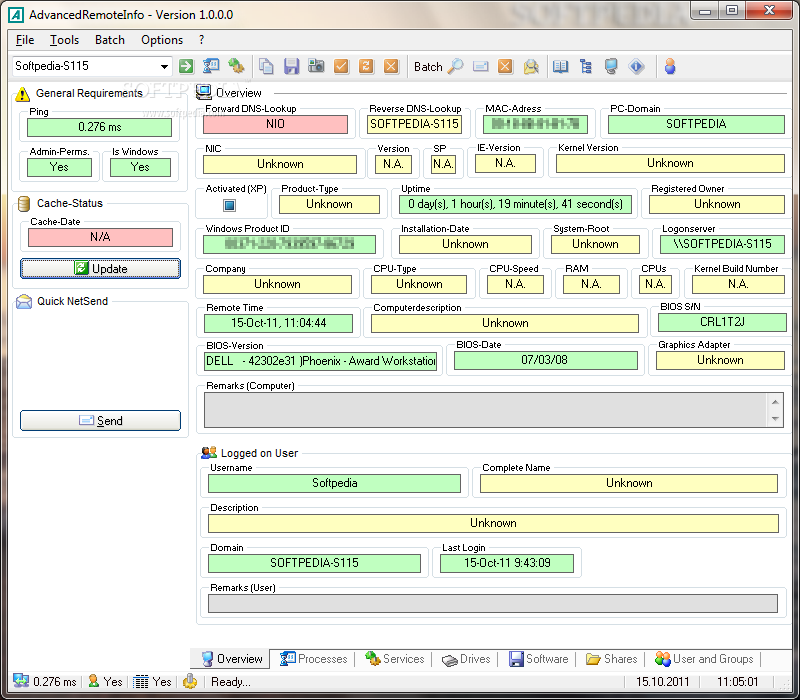The width and height of the screenshot is (800, 700).
Task: Click the open book toolbar icon
Action: coord(561,66)
